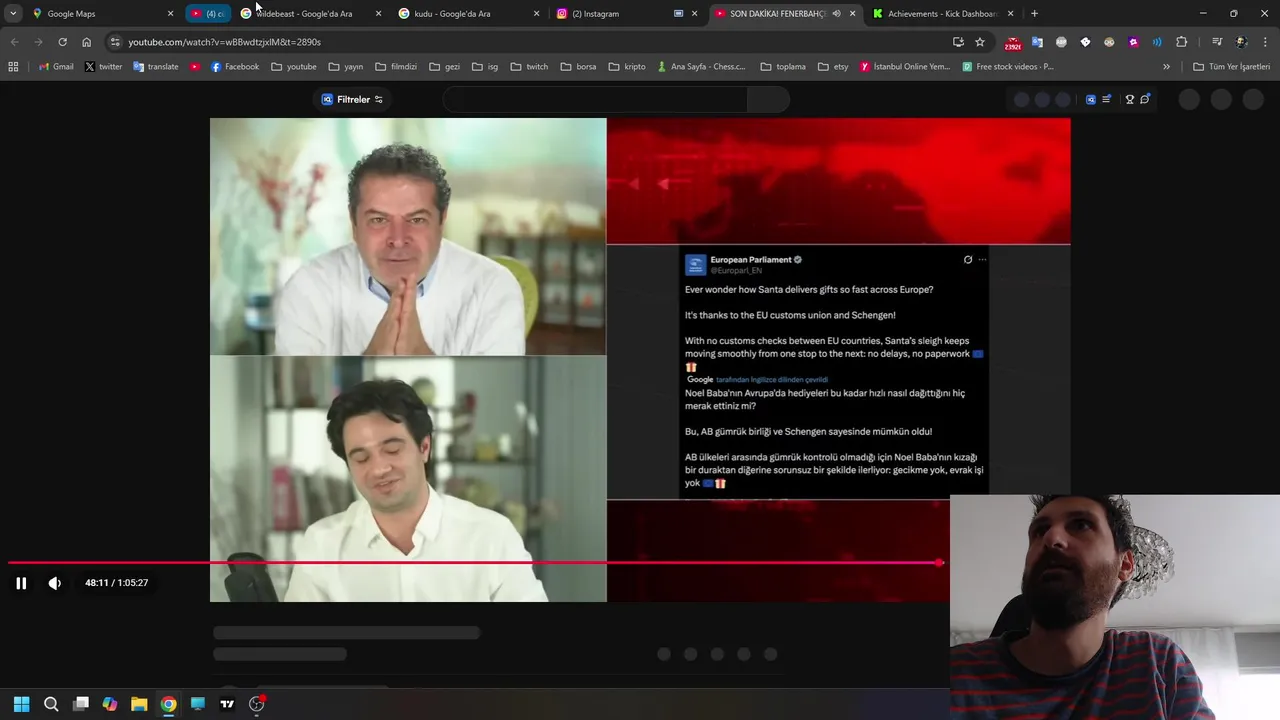Expand the filmdizi bookmark folder
This screenshot has width=1280, height=720.
tap(396, 67)
